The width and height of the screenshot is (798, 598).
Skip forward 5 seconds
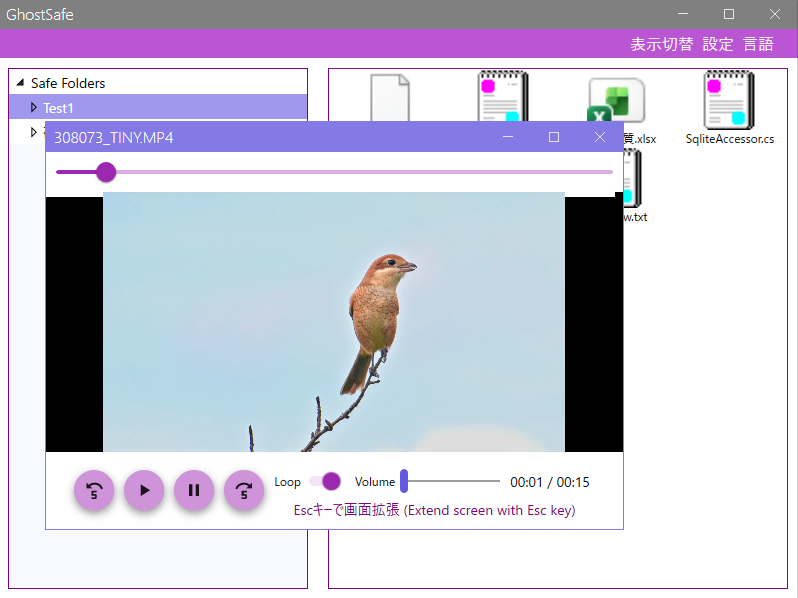[x=244, y=490]
